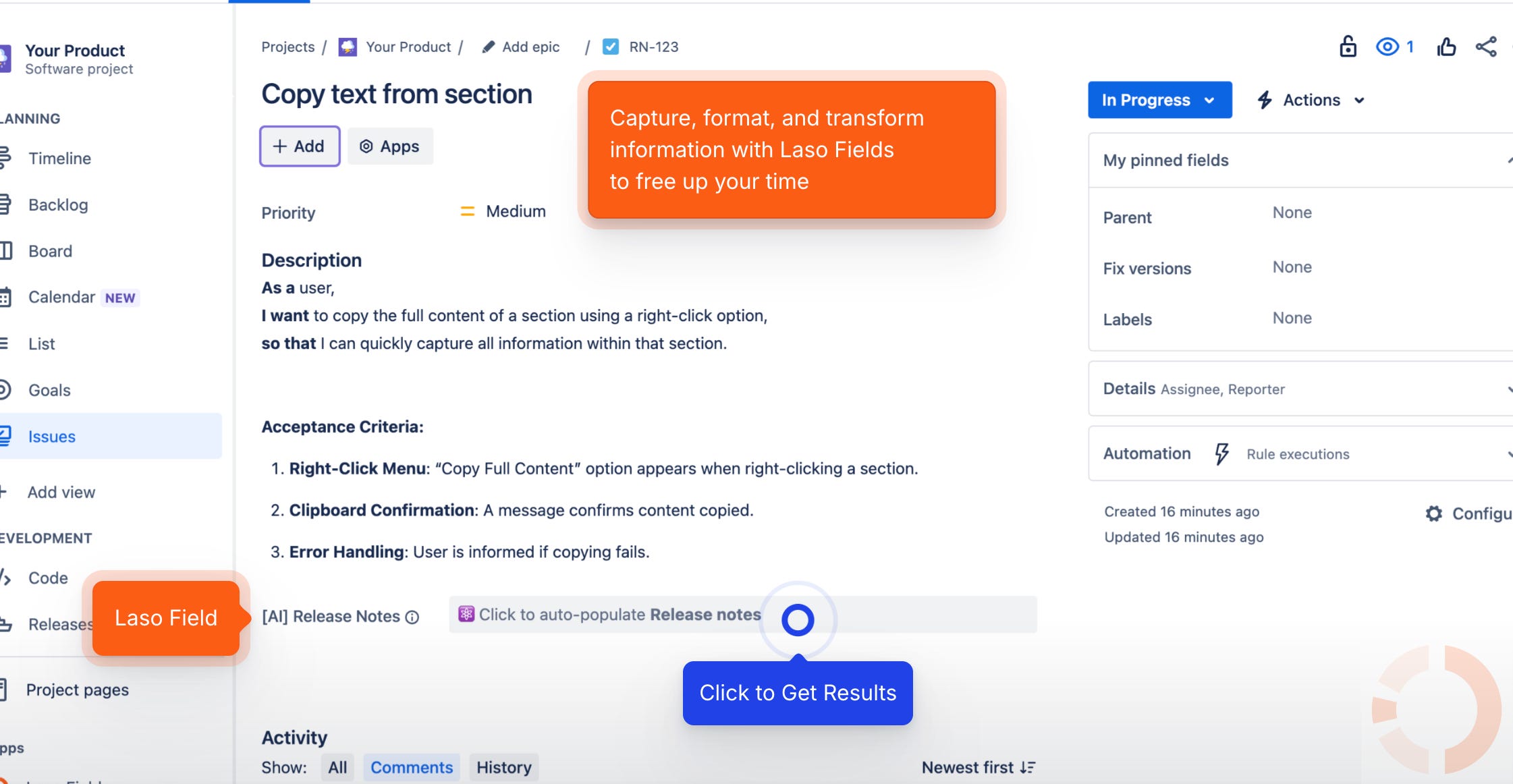
Task: Click the info icon beside Release Notes
Action: pos(412,617)
